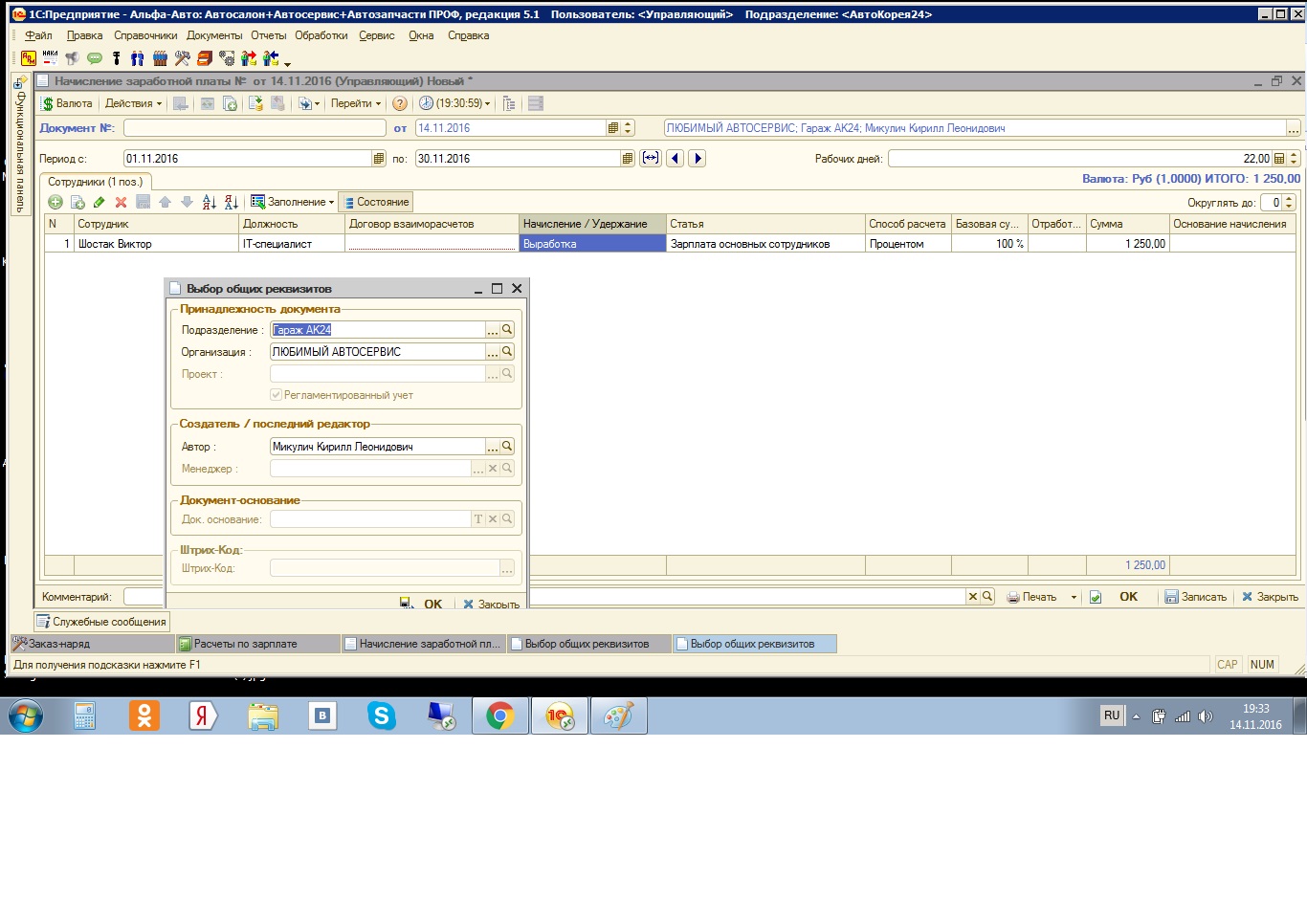Open the Сервис menu
Screen dimensions: 1307x924
click(x=377, y=35)
